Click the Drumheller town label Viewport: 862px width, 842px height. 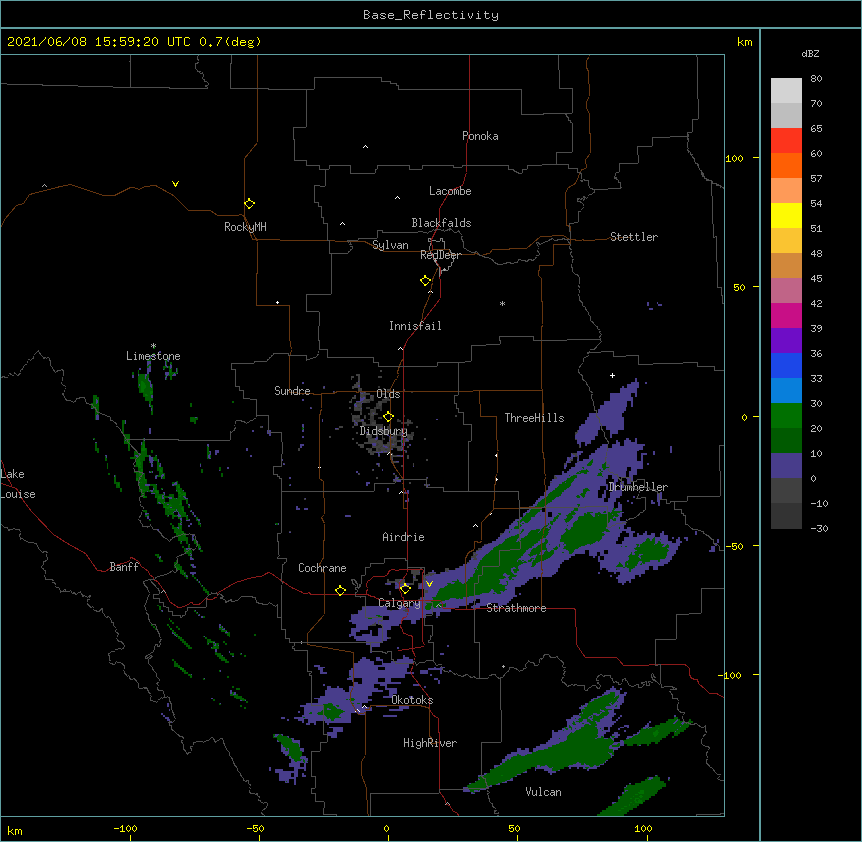click(x=638, y=487)
